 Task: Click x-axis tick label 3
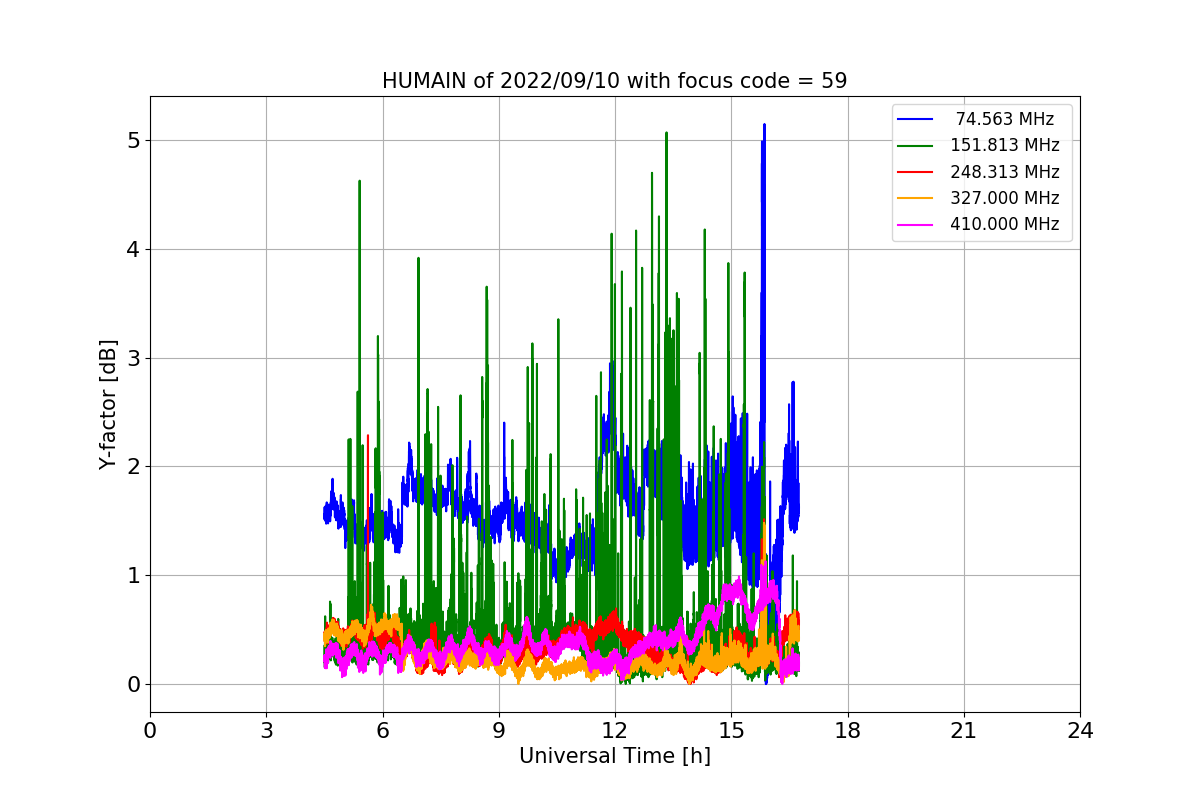(266, 731)
